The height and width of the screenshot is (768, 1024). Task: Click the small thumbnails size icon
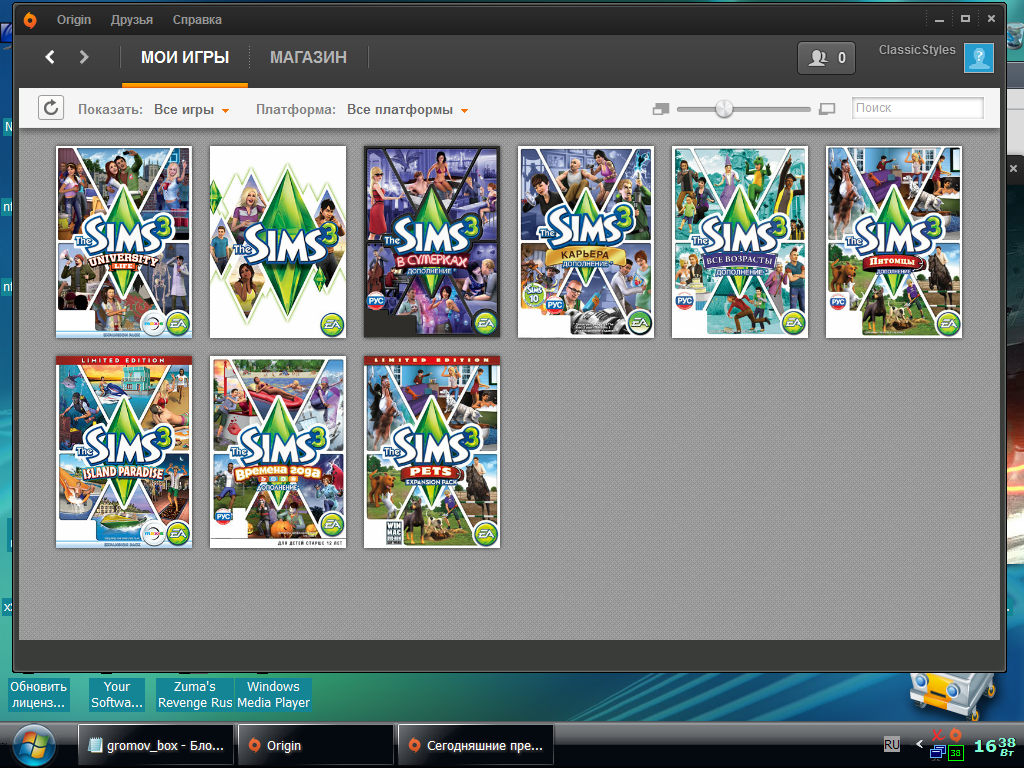click(660, 109)
